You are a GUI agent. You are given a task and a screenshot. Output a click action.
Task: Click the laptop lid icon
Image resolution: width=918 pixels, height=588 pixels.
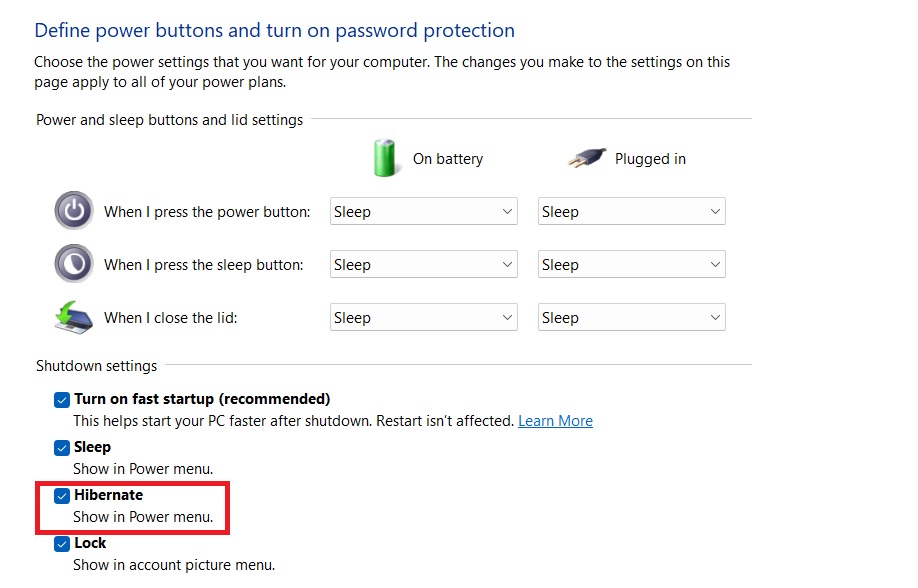pos(72,317)
